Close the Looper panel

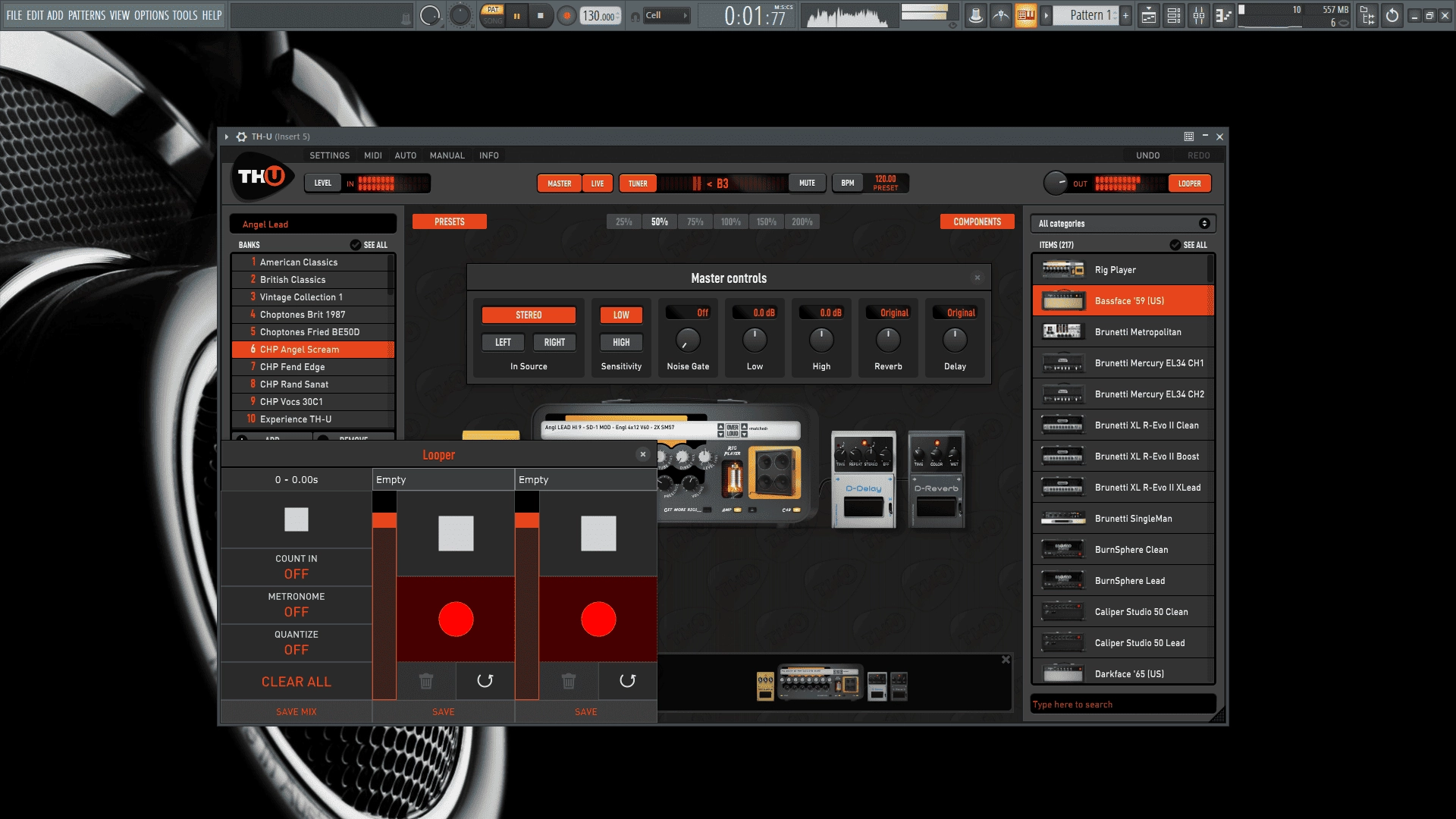[x=643, y=454]
